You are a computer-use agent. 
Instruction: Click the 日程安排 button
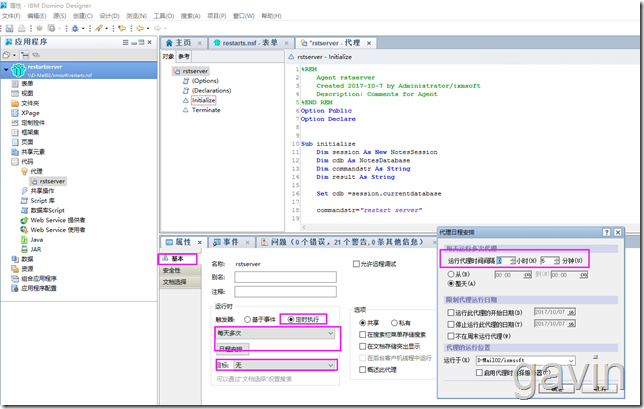pos(231,349)
